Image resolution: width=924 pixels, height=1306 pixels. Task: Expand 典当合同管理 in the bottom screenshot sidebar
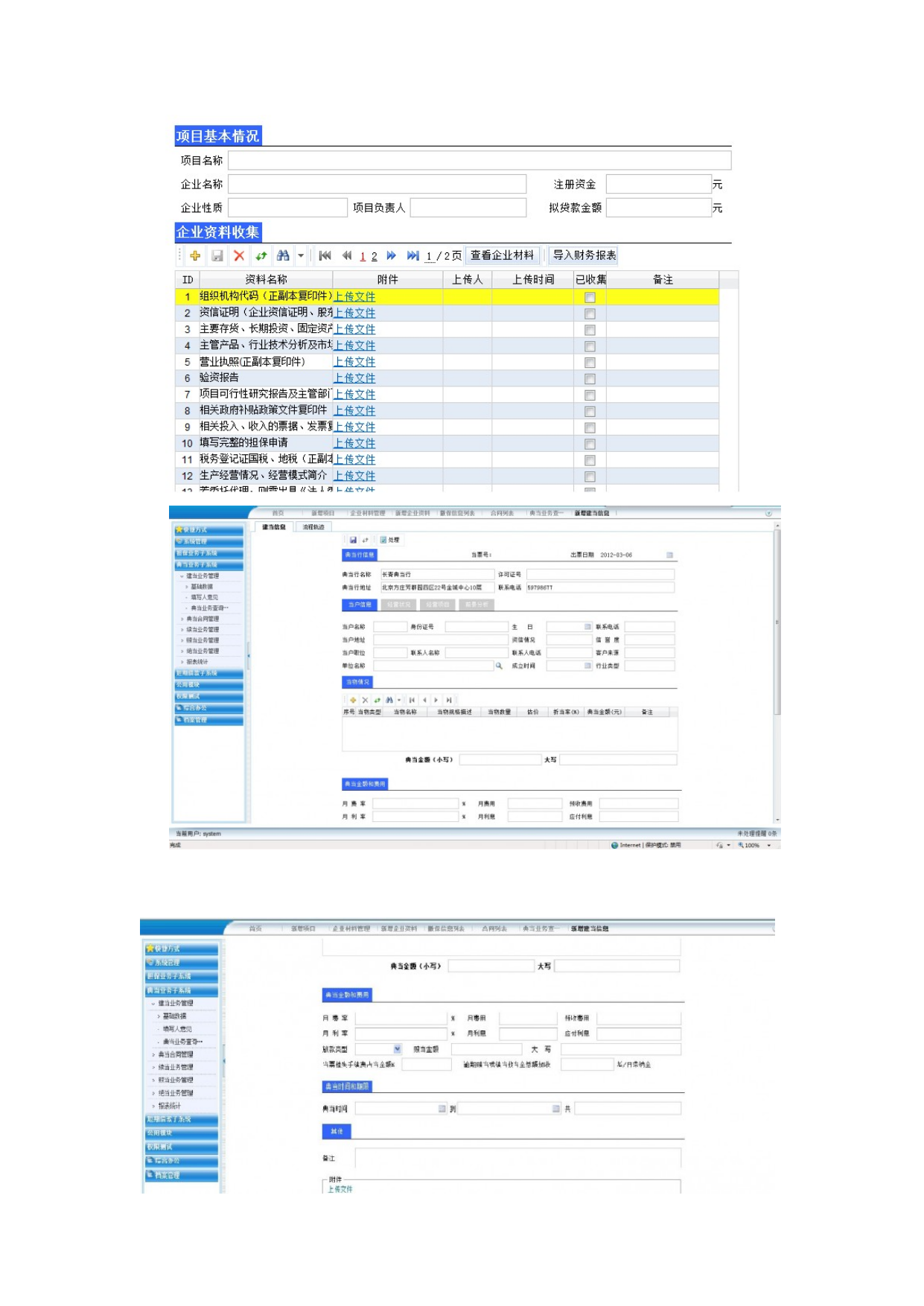pos(153,1054)
